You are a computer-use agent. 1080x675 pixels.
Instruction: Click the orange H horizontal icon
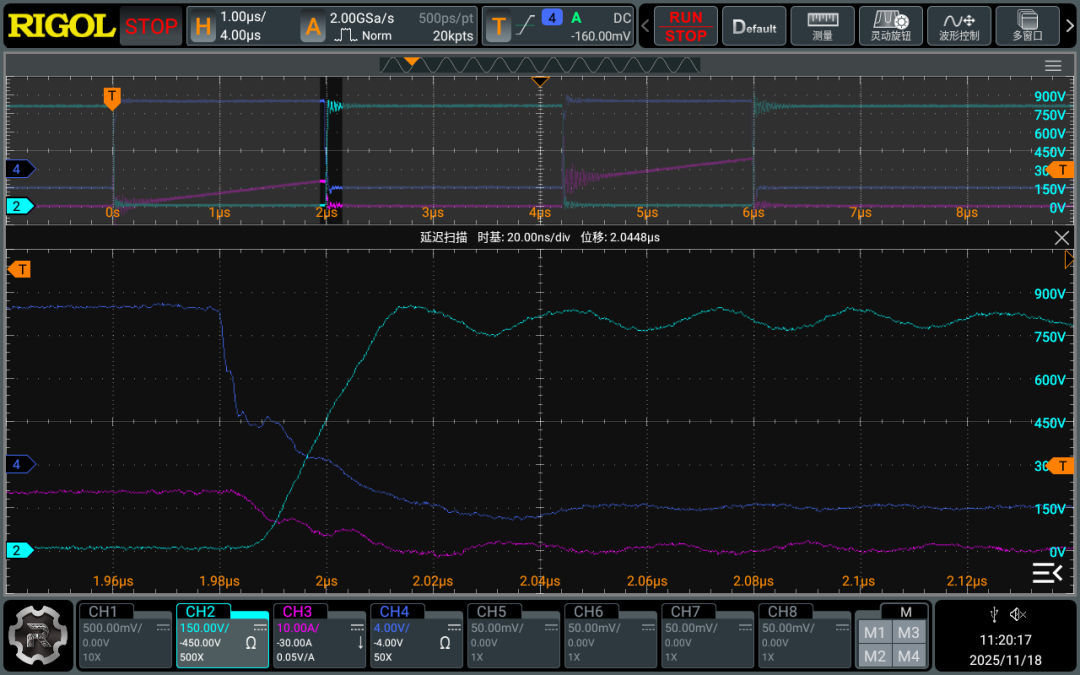click(x=203, y=27)
